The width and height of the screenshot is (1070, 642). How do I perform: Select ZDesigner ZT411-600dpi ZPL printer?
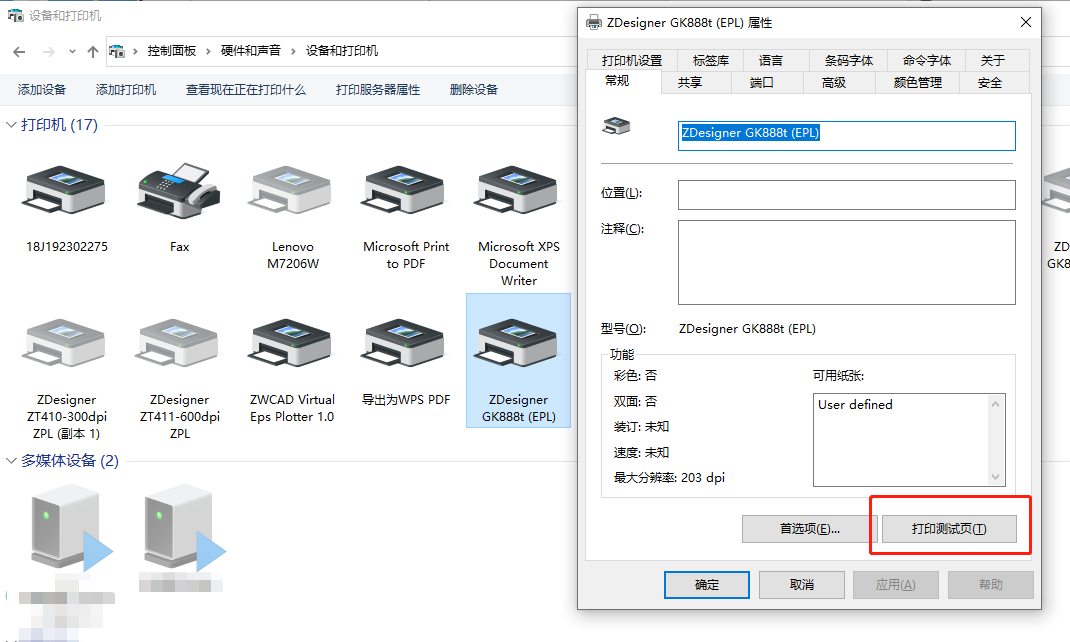(179, 348)
